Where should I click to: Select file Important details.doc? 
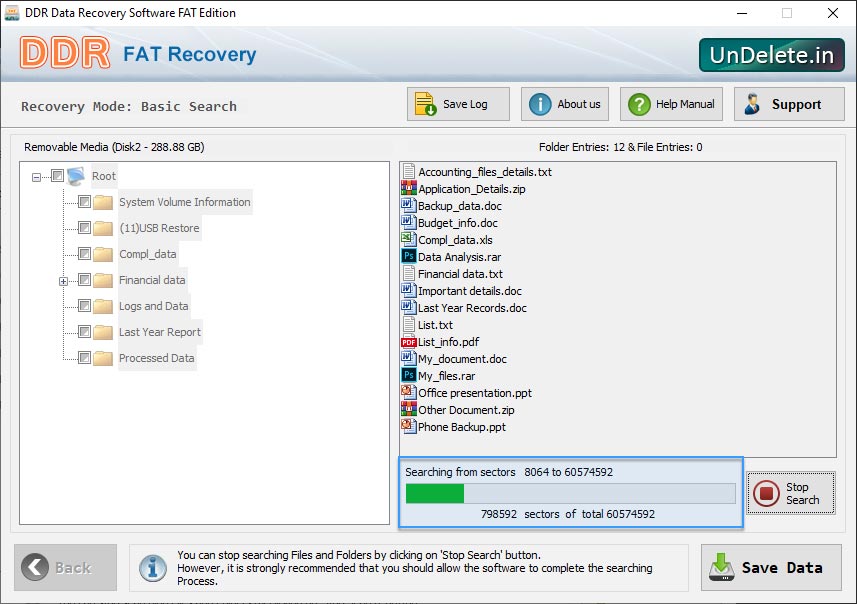click(469, 291)
